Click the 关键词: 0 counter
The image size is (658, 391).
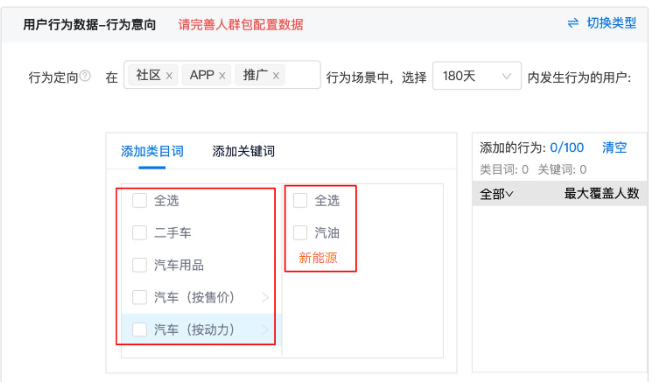click(x=562, y=169)
